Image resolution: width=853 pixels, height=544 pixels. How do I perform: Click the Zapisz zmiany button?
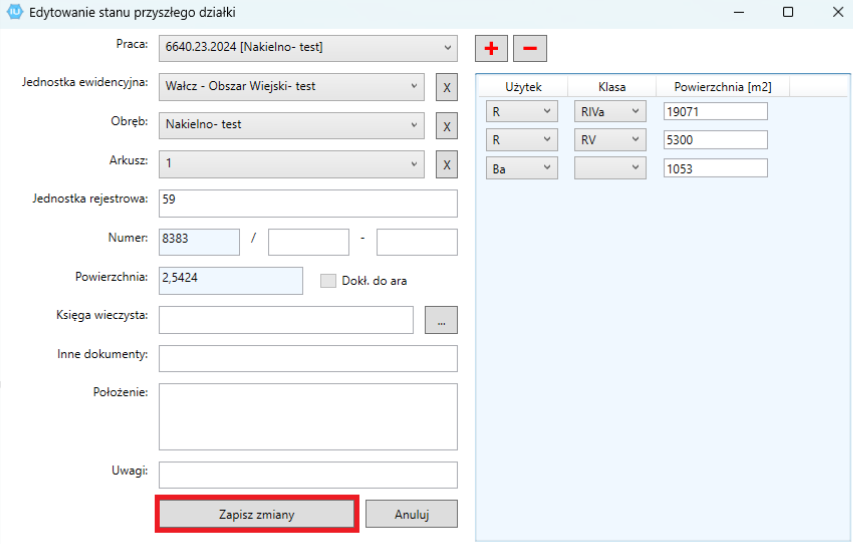(257, 514)
